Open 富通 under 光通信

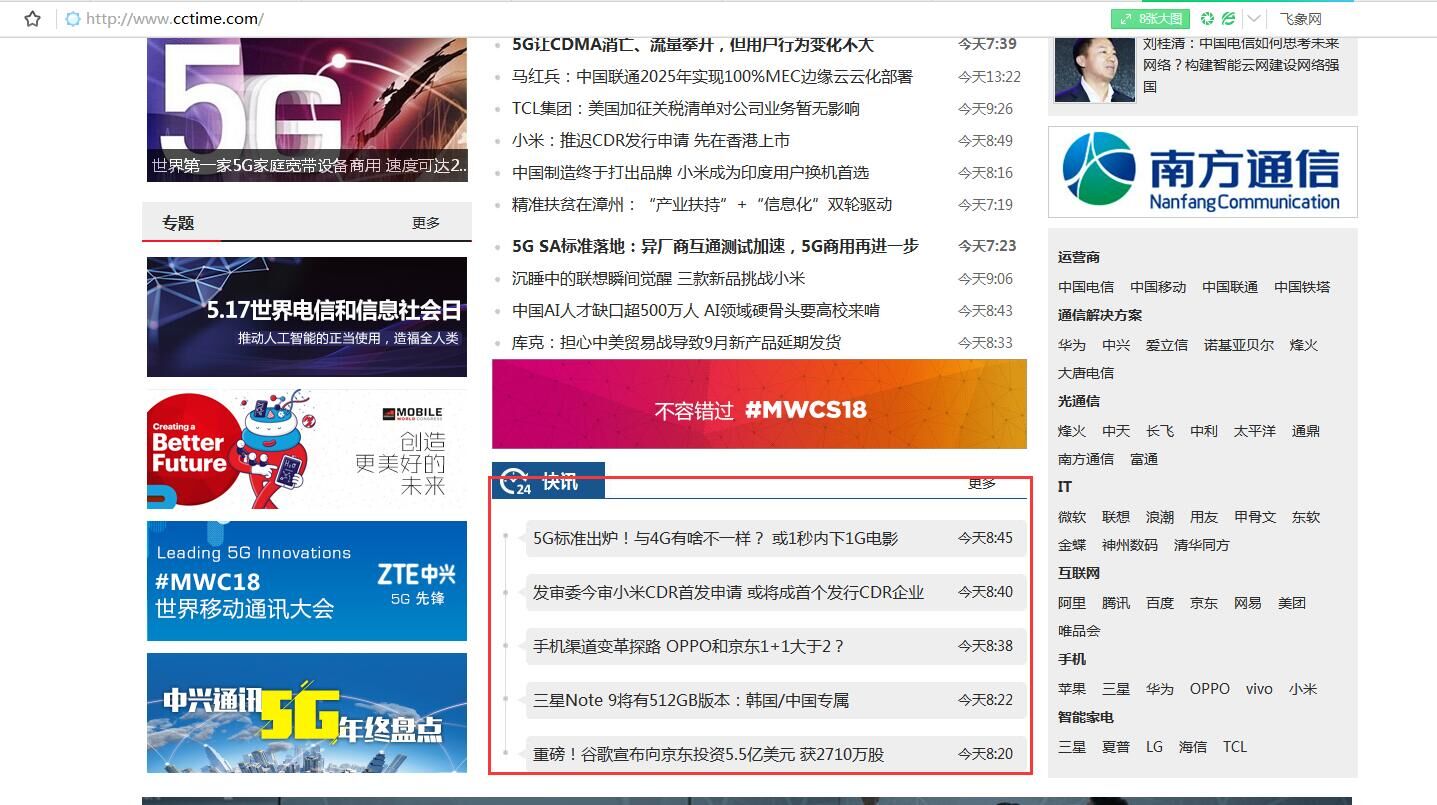(1144, 459)
